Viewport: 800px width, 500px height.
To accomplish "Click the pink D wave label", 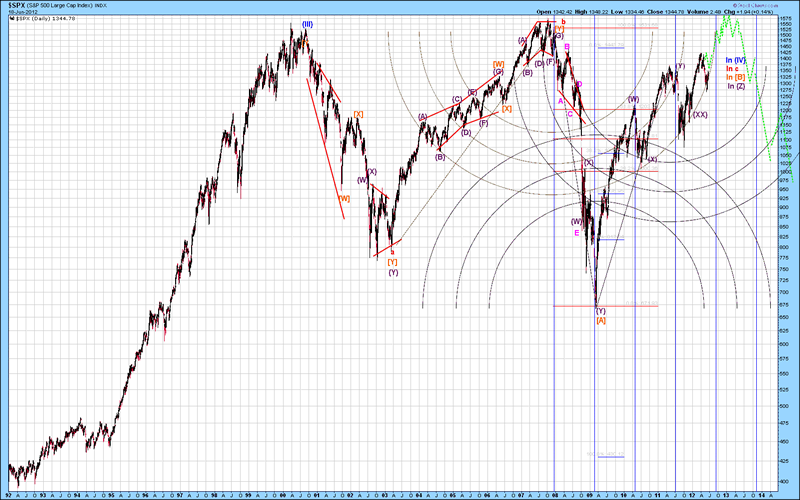I will [579, 84].
